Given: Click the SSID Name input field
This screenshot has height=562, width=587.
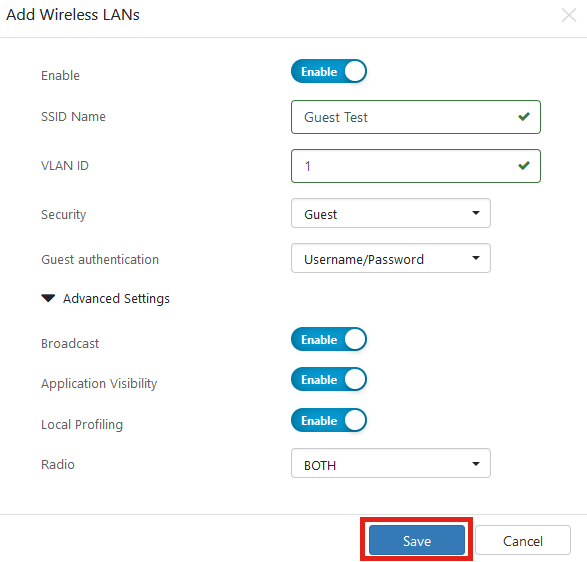Looking at the screenshot, I should point(416,117).
